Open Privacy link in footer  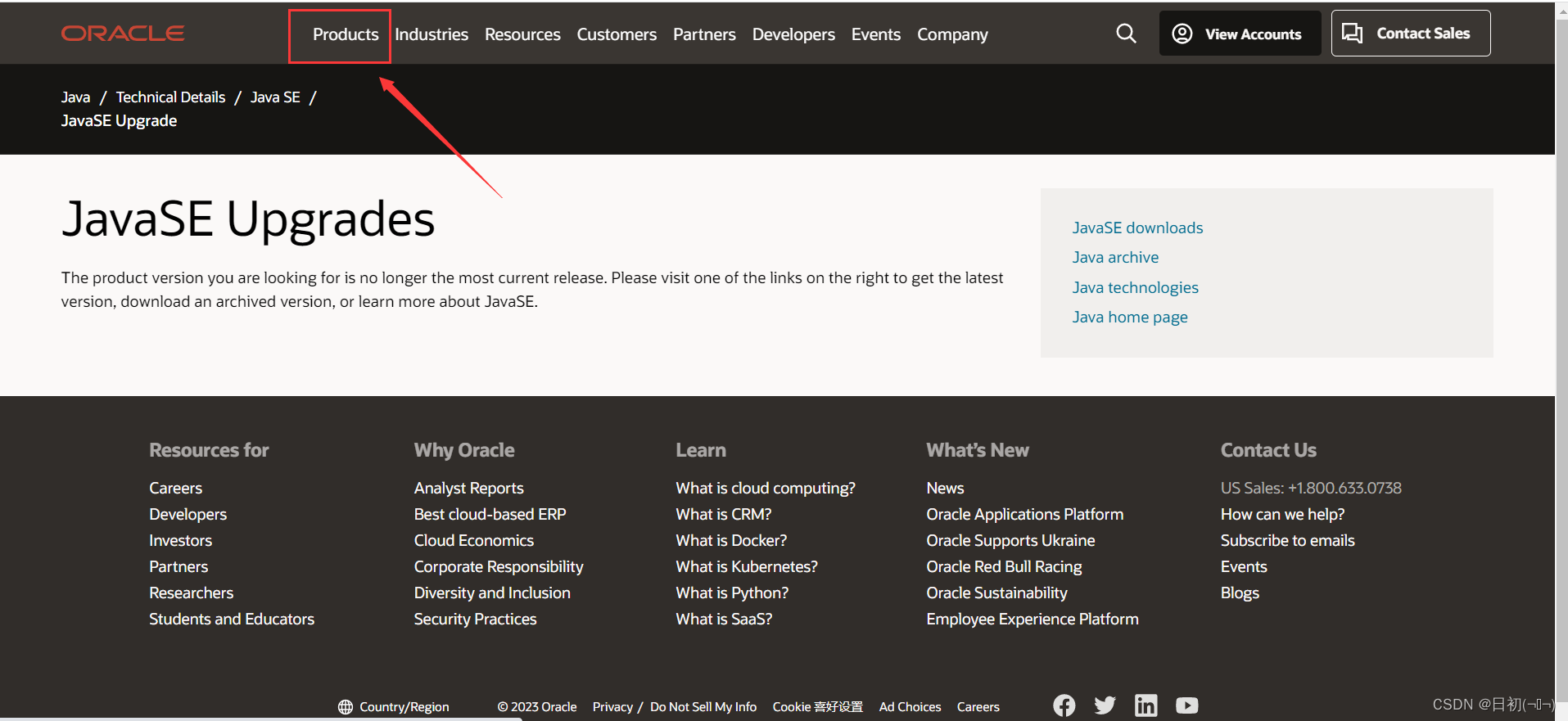point(612,706)
